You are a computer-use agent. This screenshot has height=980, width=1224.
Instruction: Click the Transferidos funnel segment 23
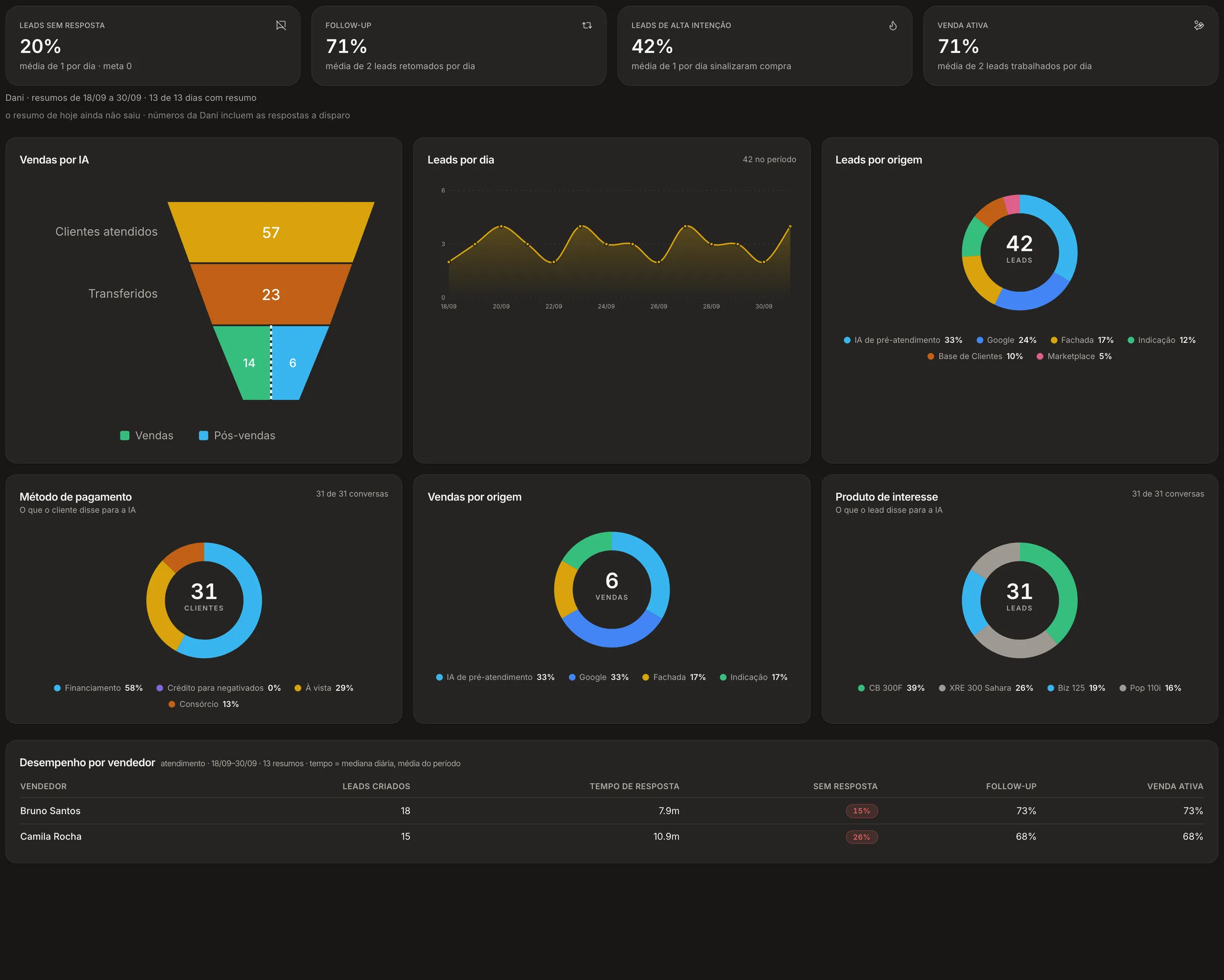pyautogui.click(x=271, y=294)
